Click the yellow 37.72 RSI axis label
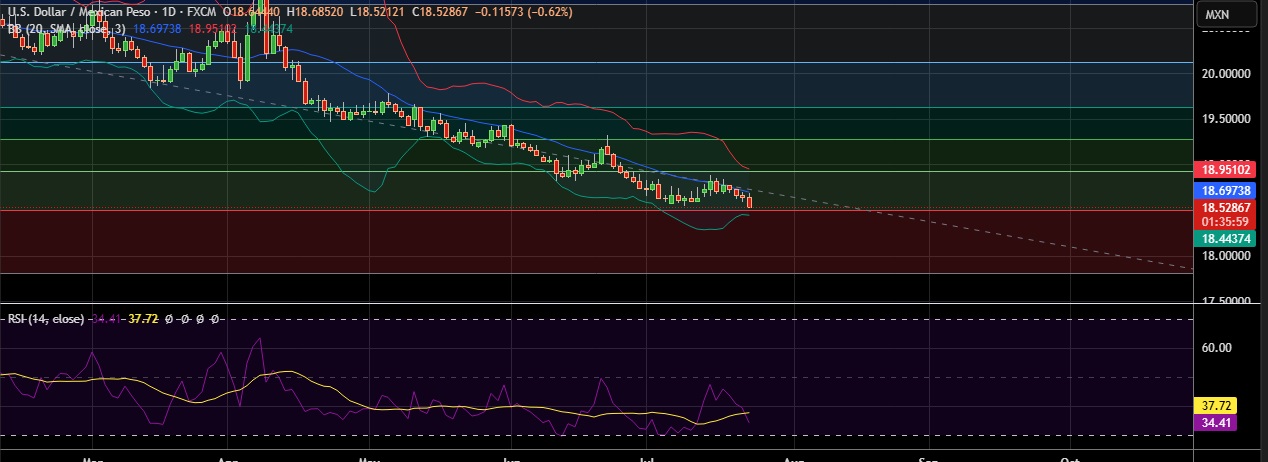 (1217, 406)
